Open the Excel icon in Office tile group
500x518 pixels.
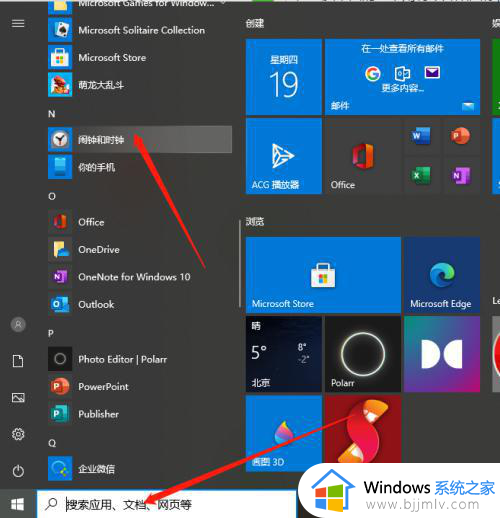tap(421, 175)
